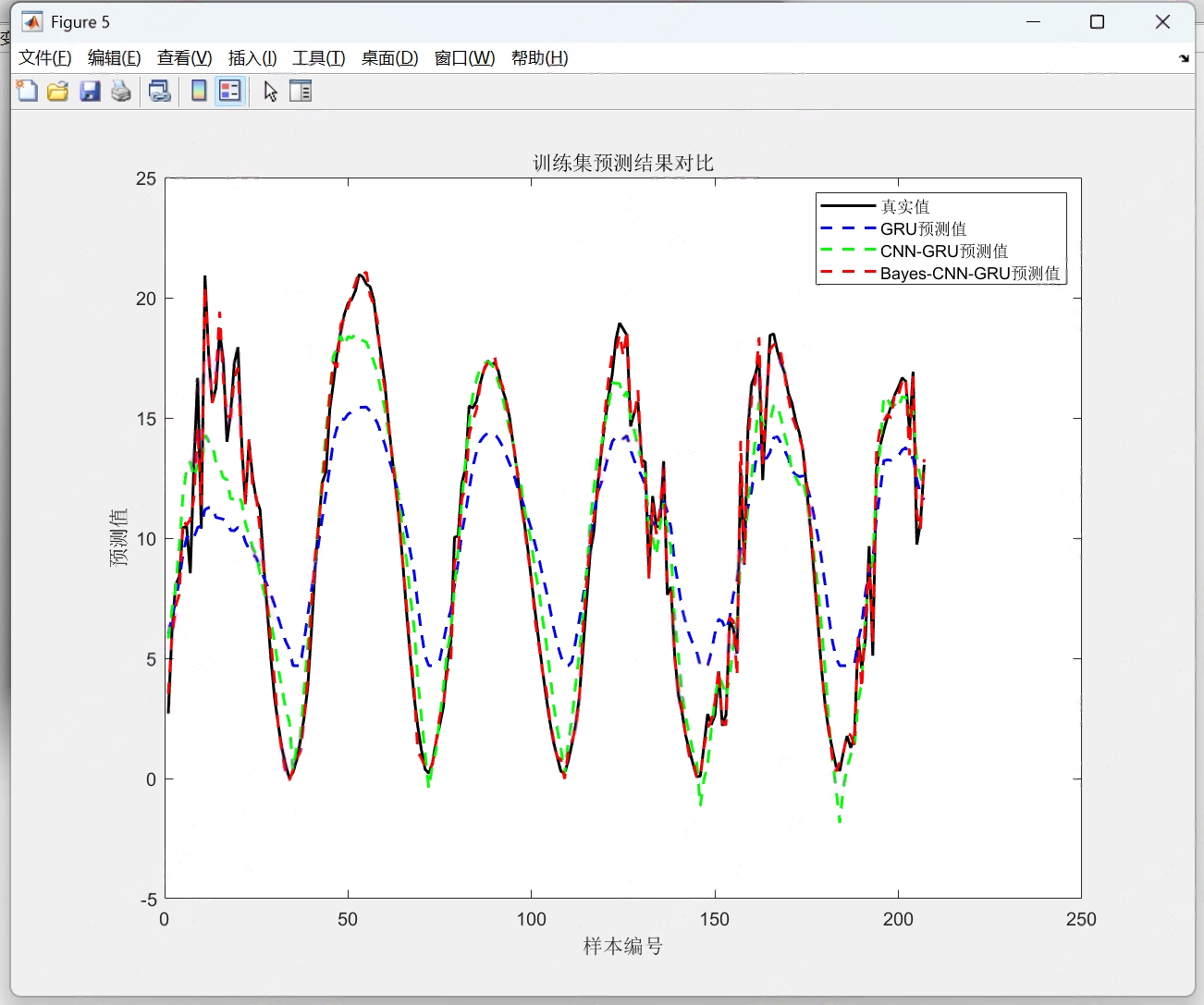Image resolution: width=1204 pixels, height=1005 pixels.
Task: Click the y-axis tick label 25
Action: (146, 178)
